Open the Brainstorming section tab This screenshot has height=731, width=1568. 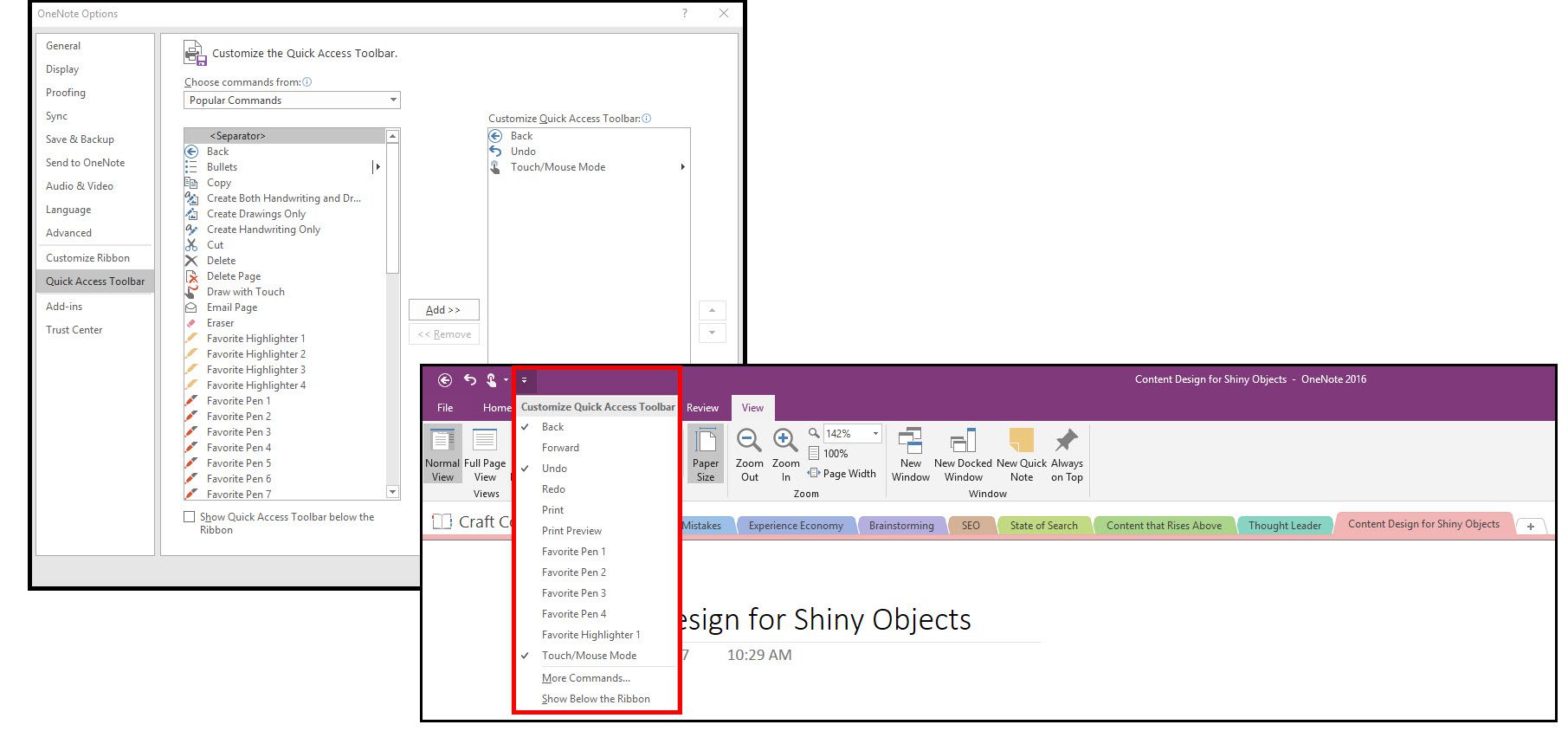pos(901,526)
